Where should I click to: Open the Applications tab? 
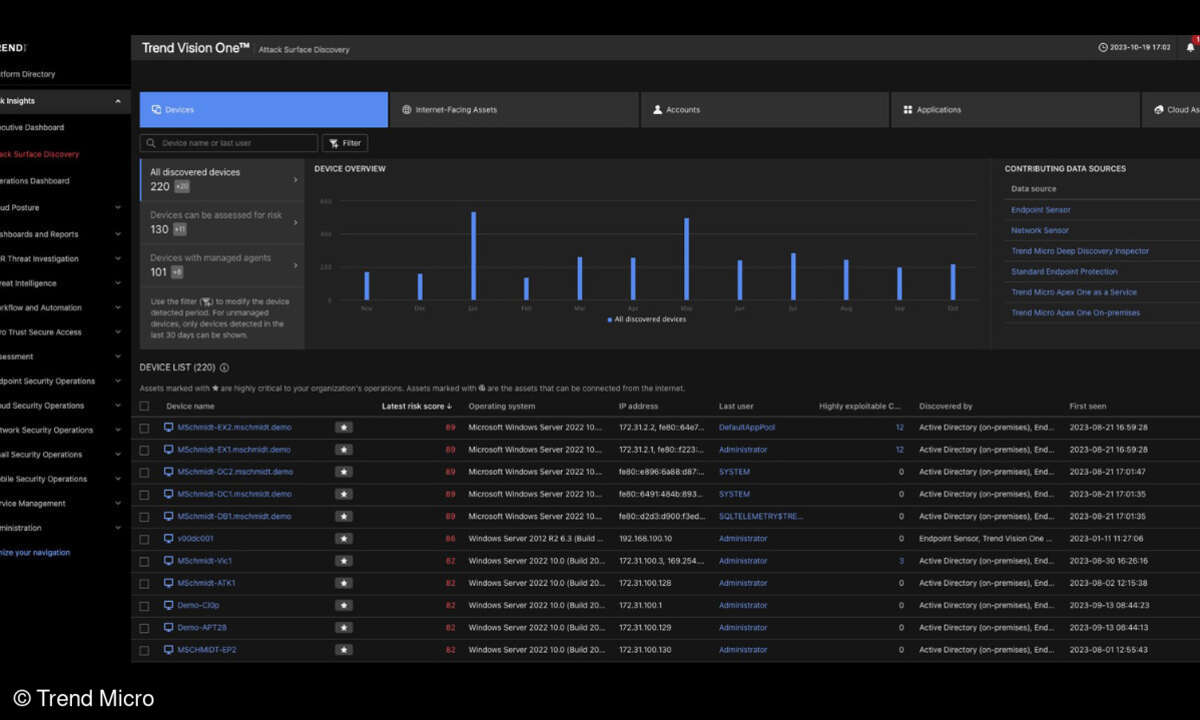coord(1015,110)
